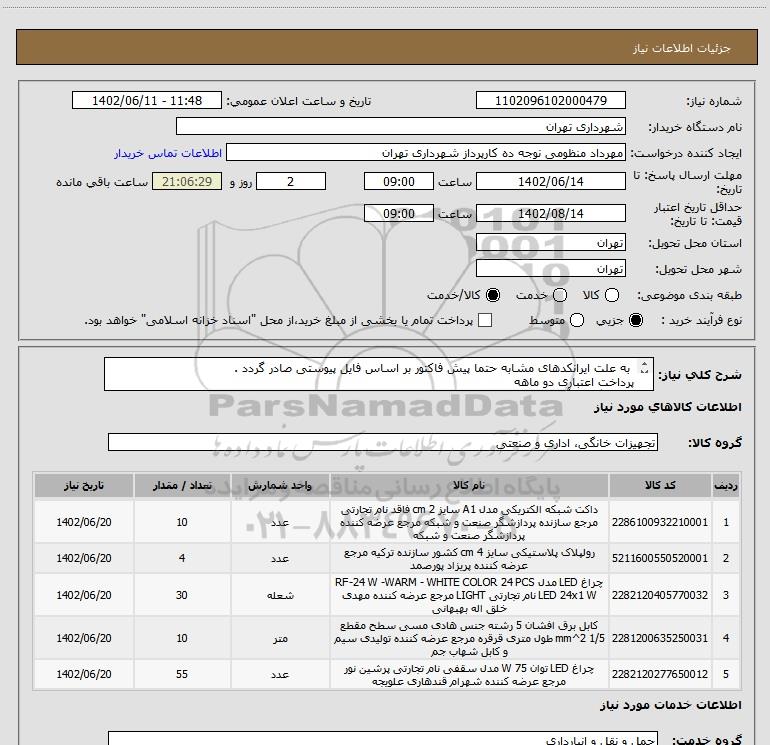Click the جزئیات اطلاعات نیاز header title
The height and width of the screenshot is (745, 770).
tap(682, 48)
